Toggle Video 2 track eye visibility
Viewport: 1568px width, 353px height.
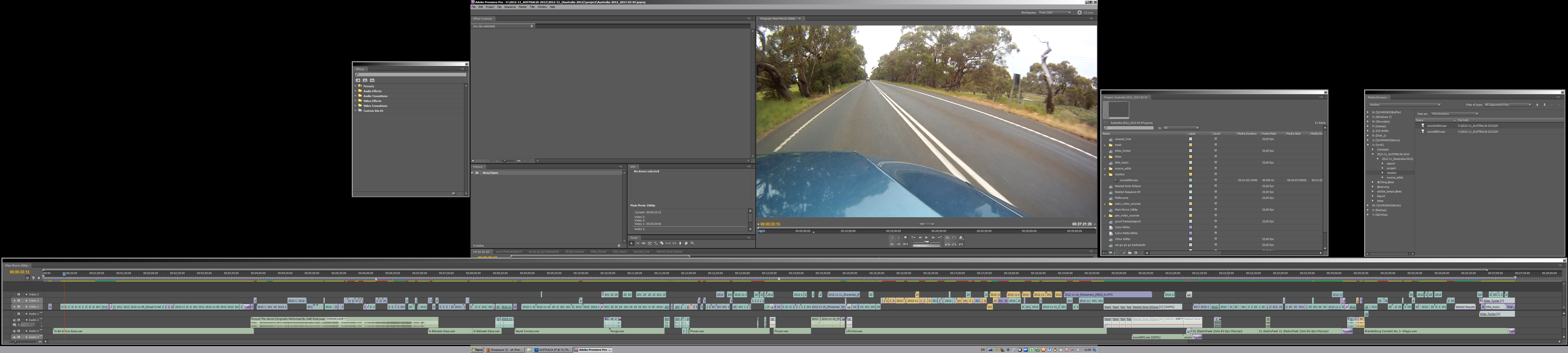coord(15,301)
